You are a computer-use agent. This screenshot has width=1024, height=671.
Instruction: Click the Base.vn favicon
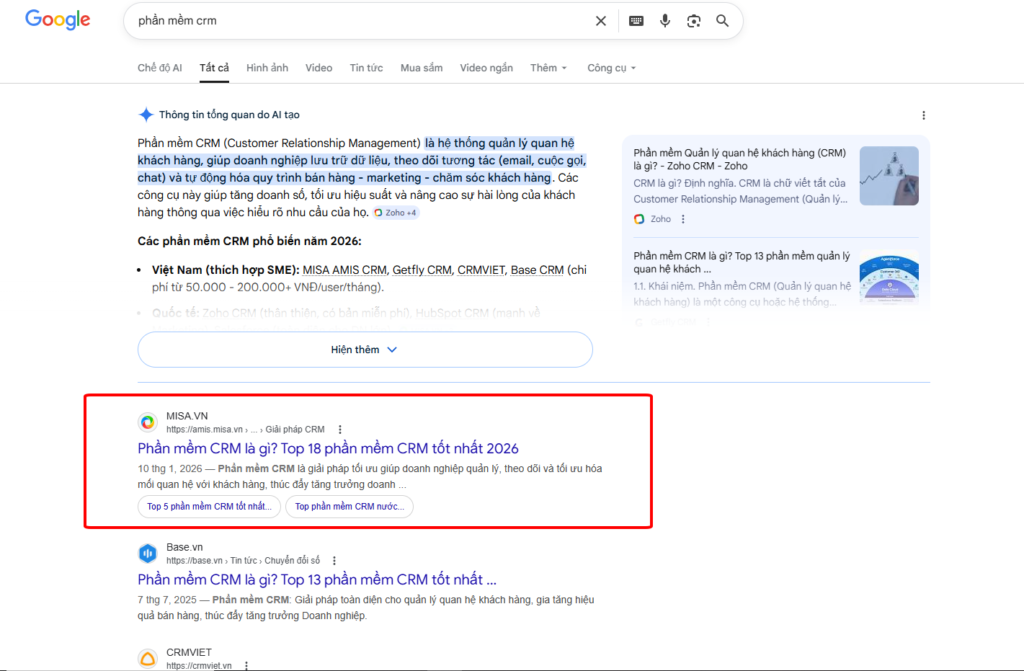coord(148,552)
